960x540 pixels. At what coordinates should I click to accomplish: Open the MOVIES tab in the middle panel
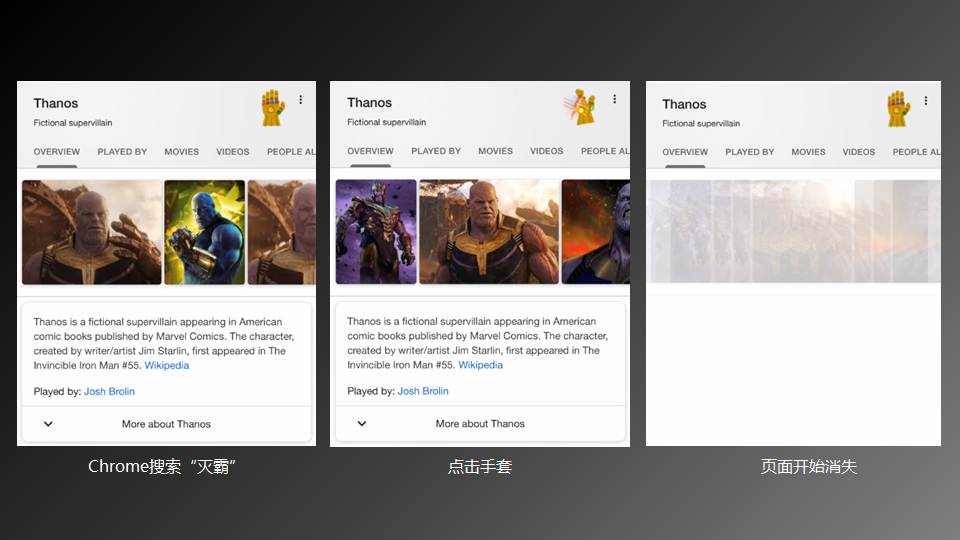(x=495, y=151)
